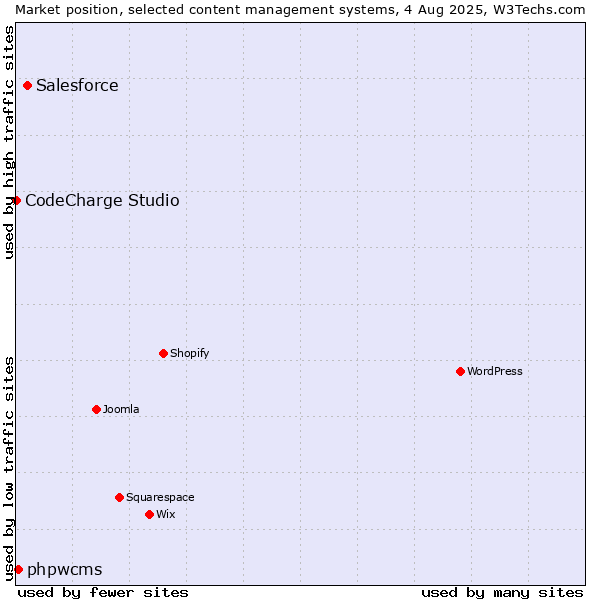Click the 'used by high traffic sites' axis label

click(8, 142)
